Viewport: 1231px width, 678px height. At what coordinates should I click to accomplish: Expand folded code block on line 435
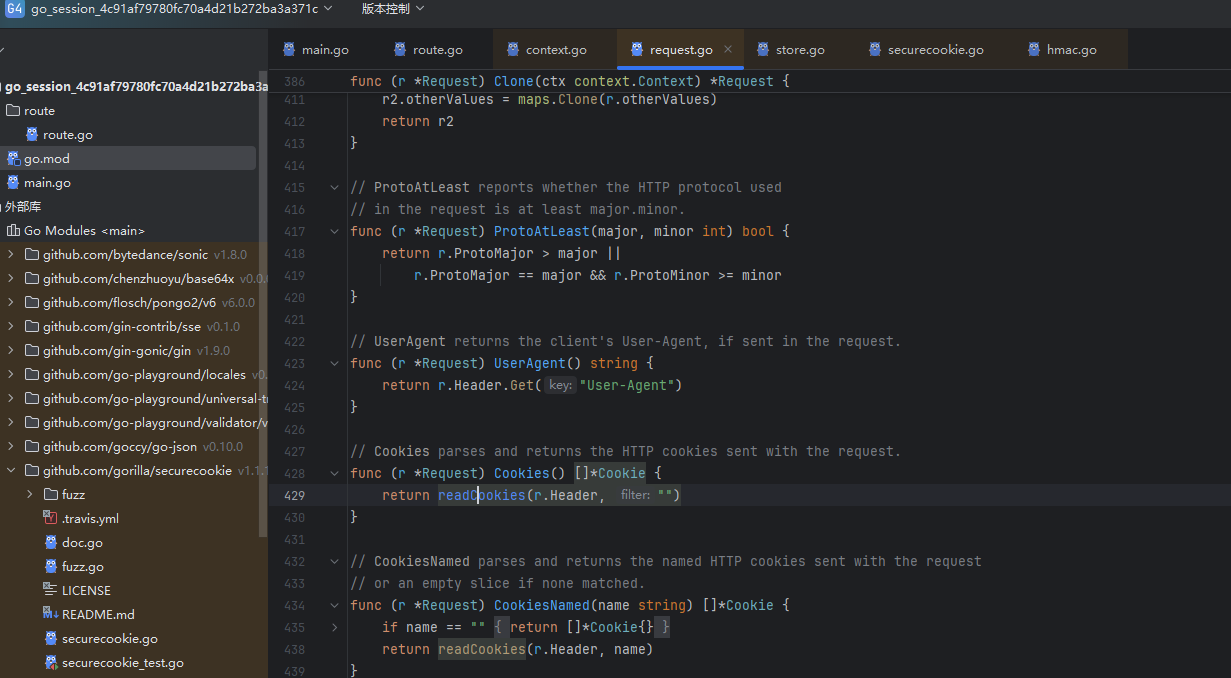coord(334,628)
